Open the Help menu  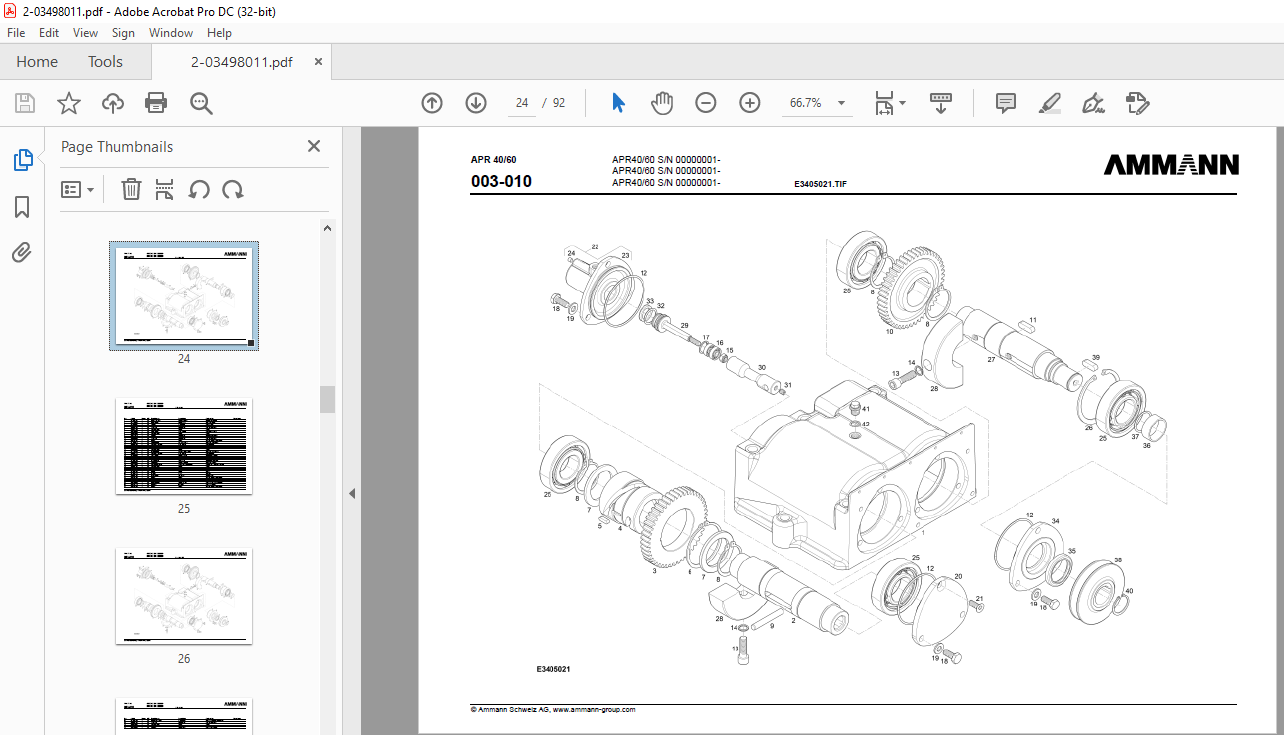click(x=219, y=33)
